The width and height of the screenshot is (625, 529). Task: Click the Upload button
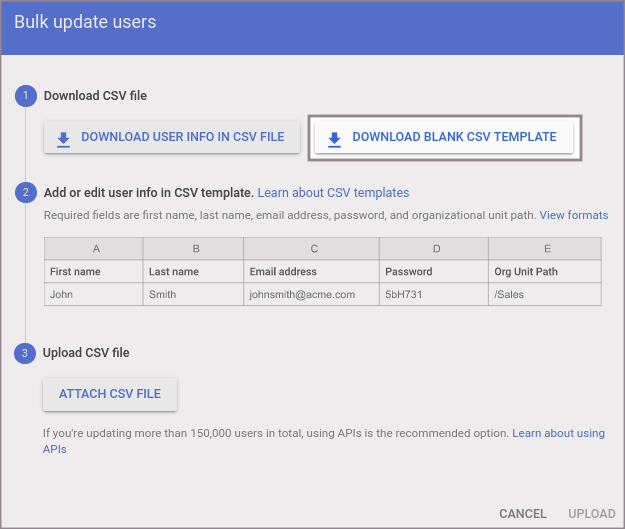click(591, 514)
